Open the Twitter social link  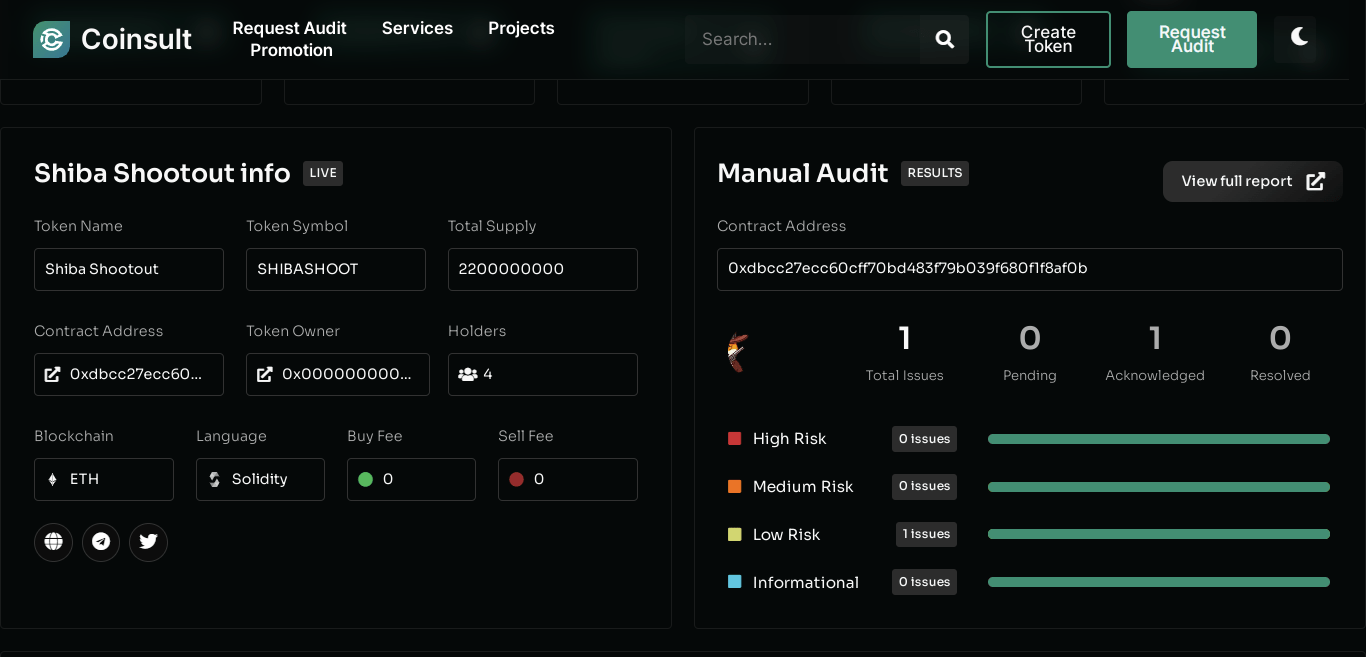click(x=149, y=542)
